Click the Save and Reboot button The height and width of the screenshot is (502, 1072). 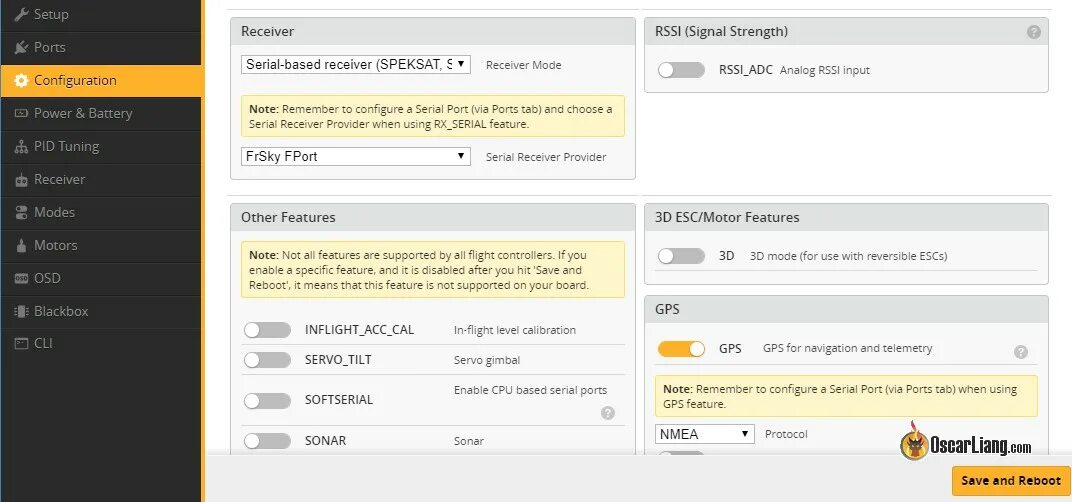pyautogui.click(x=1010, y=480)
